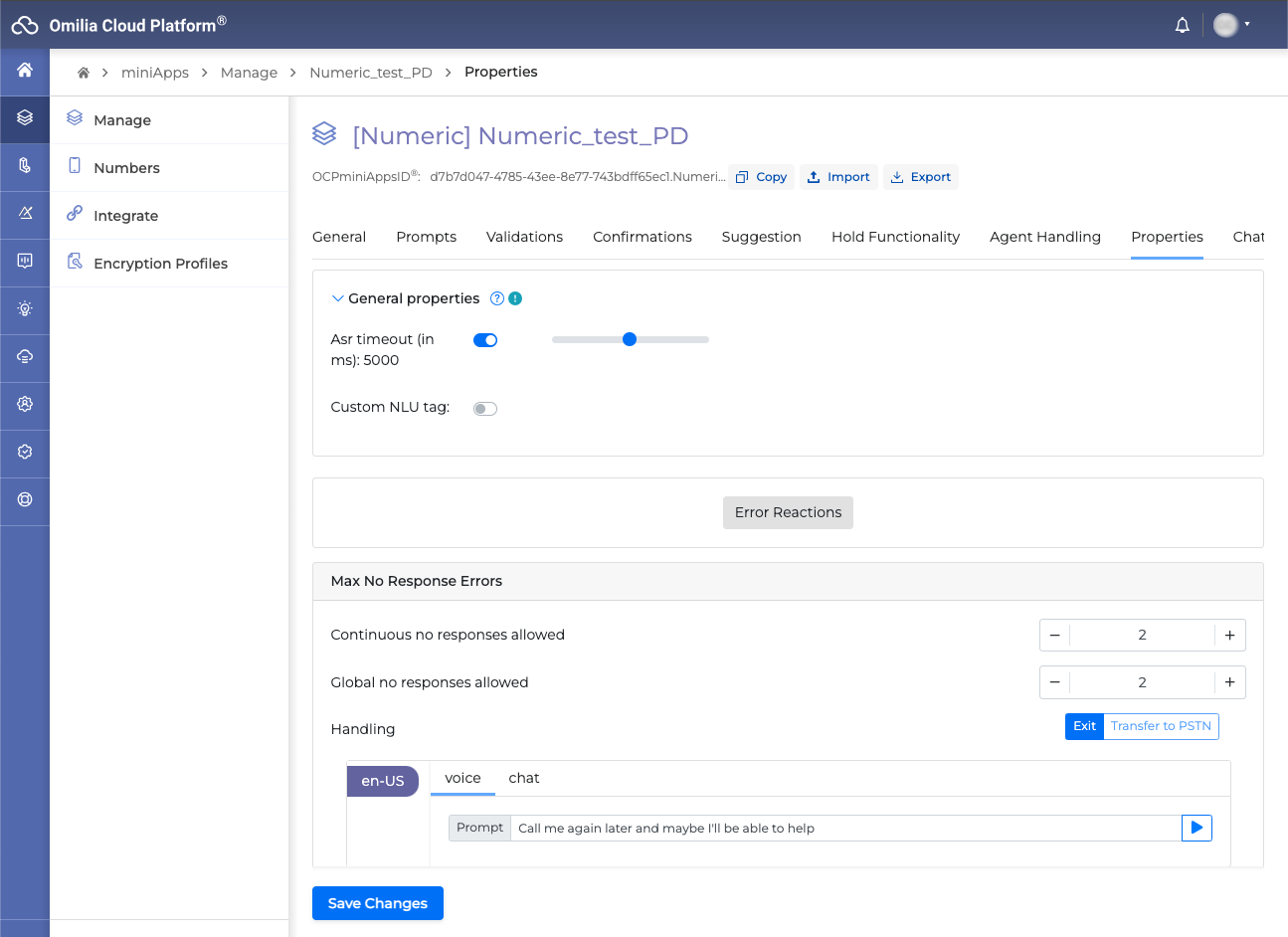Viewport: 1288px width, 937px height.
Task: Disable the Asr timeout toggle
Action: 485,340
